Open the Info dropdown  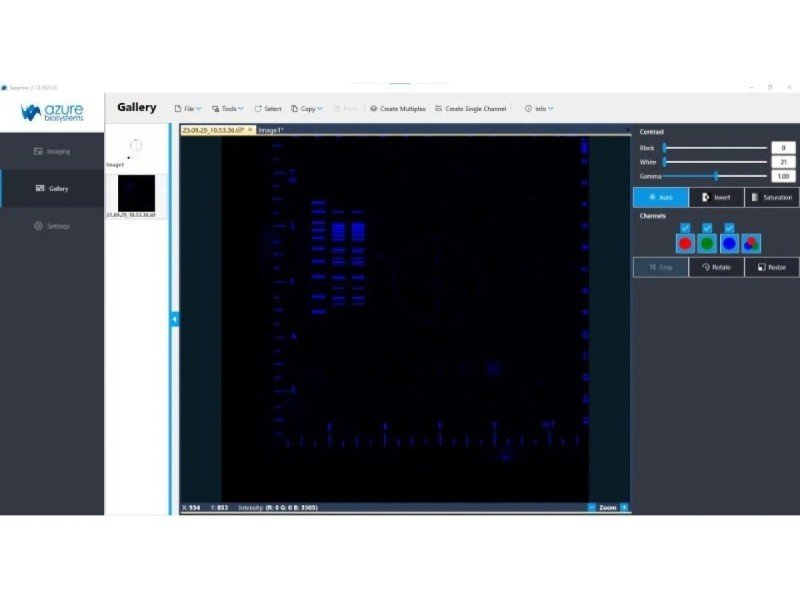pyautogui.click(x=537, y=109)
